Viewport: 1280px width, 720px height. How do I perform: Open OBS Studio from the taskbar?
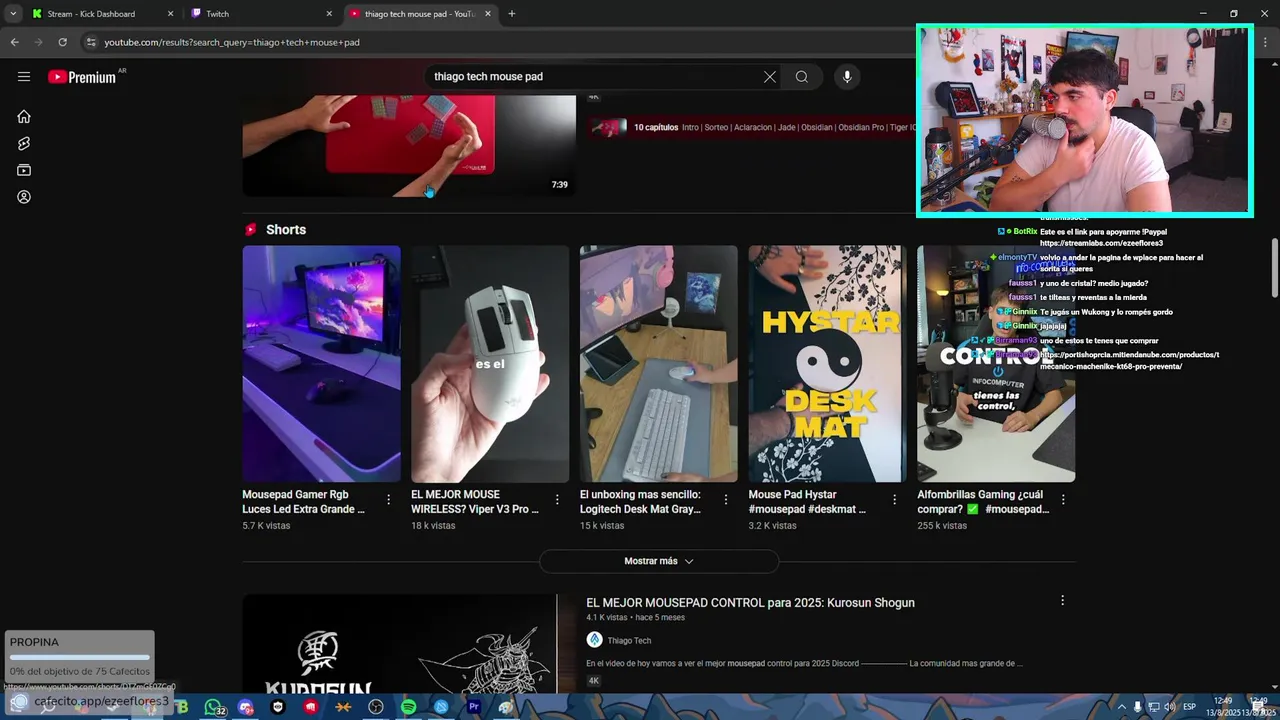[x=376, y=707]
